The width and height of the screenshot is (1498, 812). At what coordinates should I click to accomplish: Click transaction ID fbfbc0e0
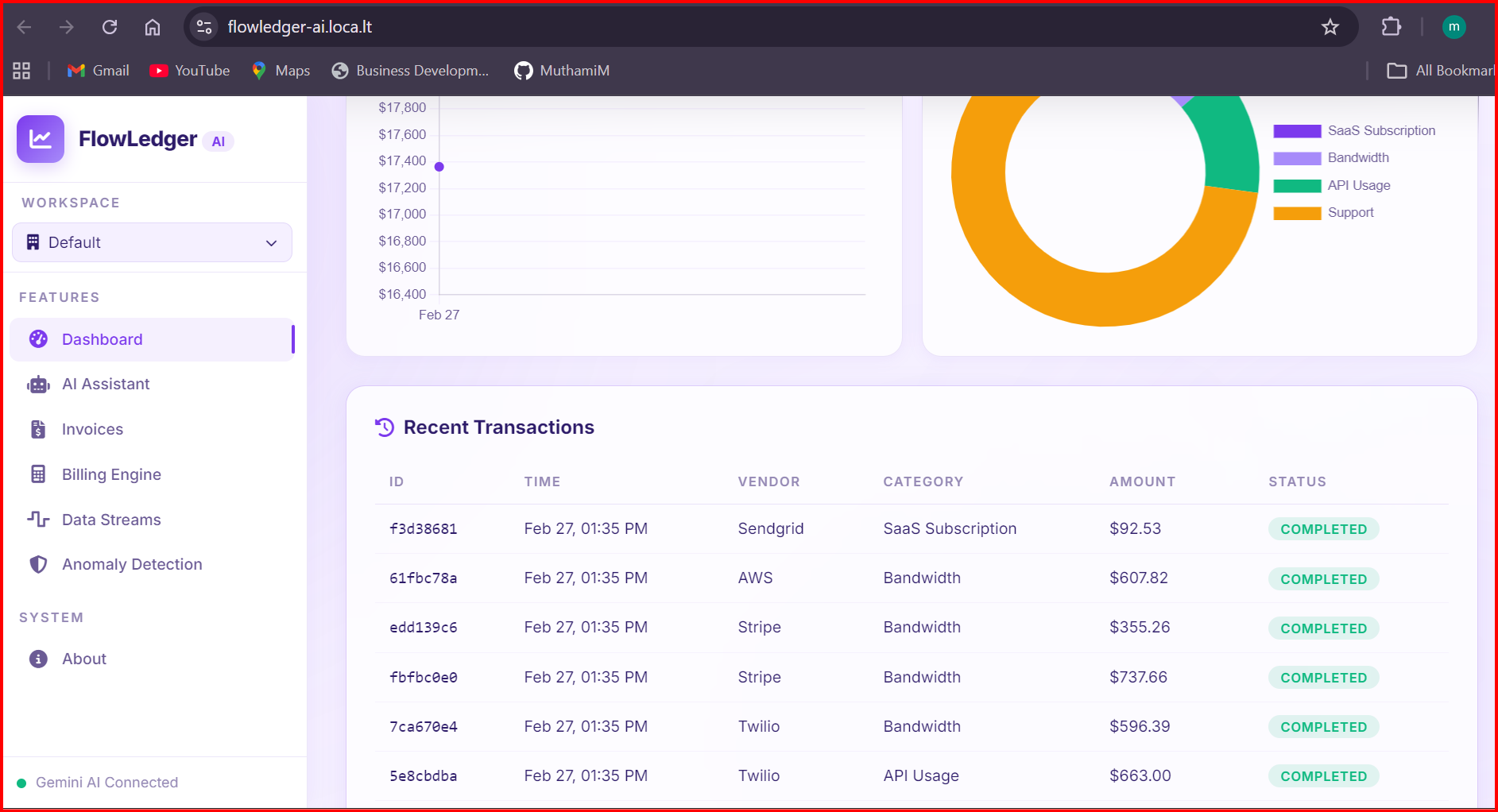(x=424, y=678)
